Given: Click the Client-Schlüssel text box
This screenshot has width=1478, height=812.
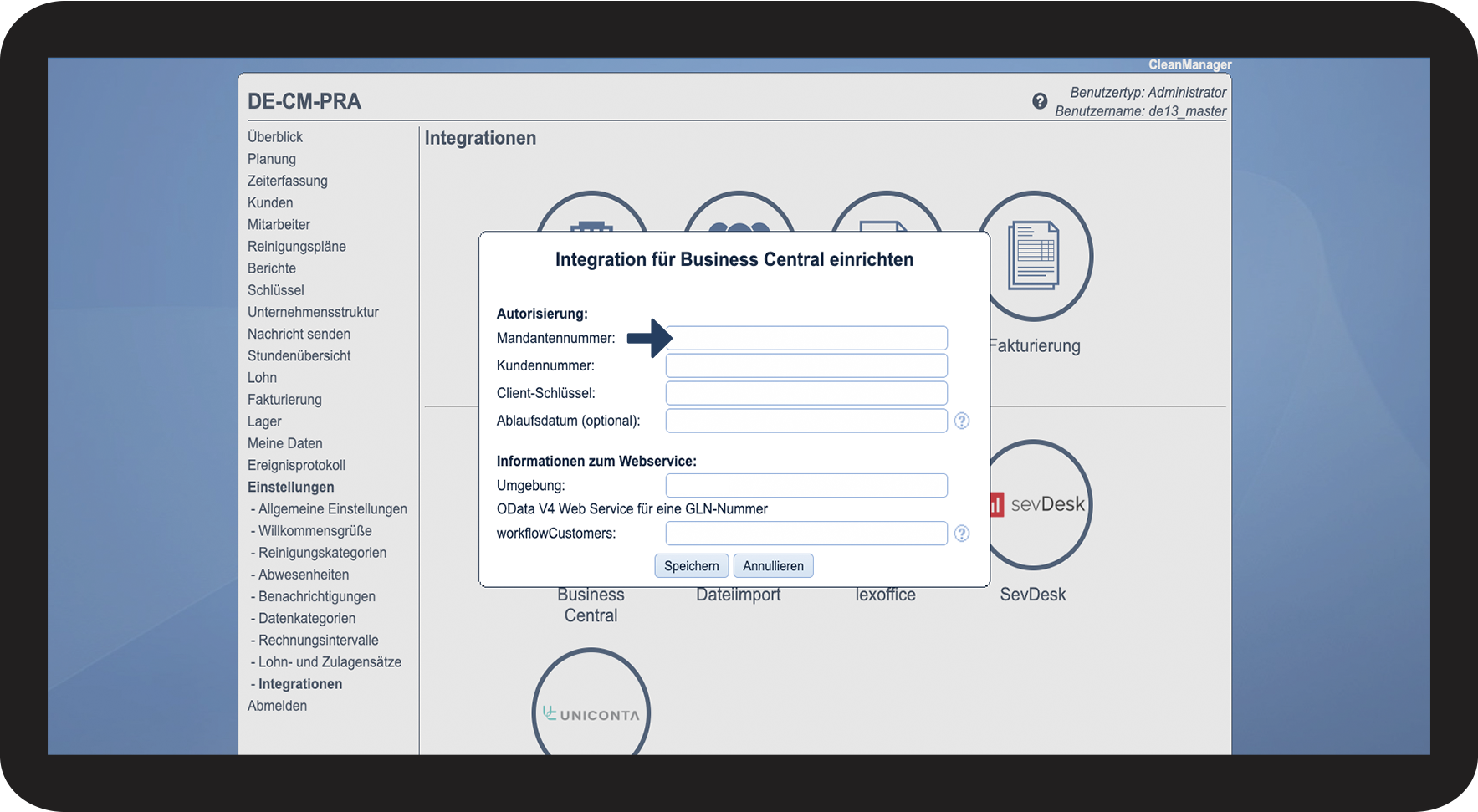Looking at the screenshot, I should click(806, 393).
